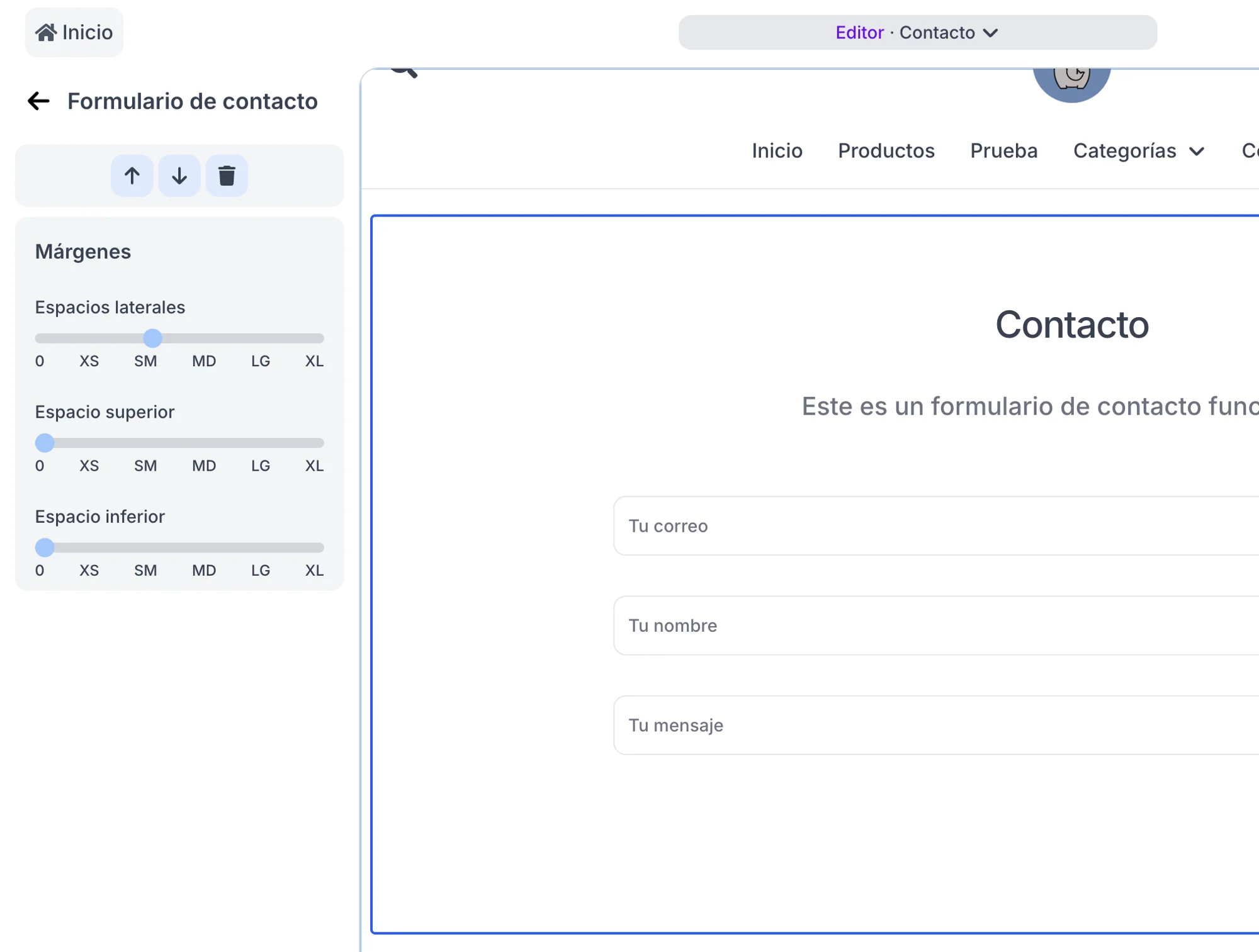Go to Productos in the site navigation
Viewport: 1259px width, 952px height.
click(886, 151)
